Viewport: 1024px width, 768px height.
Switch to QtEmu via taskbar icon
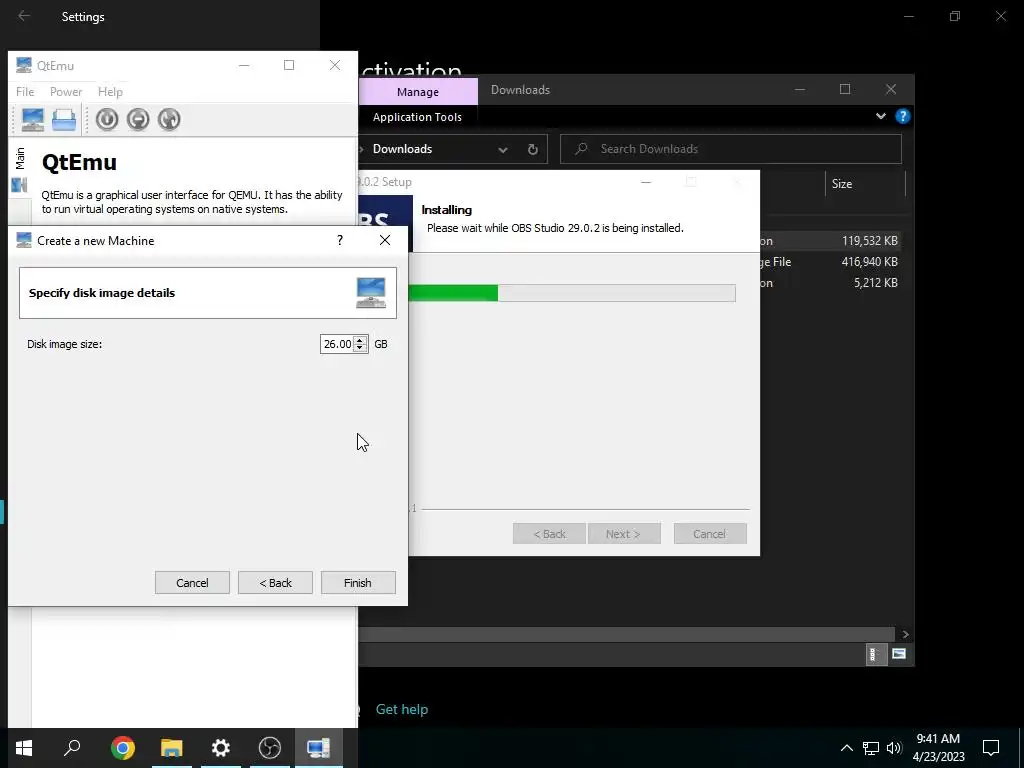tap(319, 748)
